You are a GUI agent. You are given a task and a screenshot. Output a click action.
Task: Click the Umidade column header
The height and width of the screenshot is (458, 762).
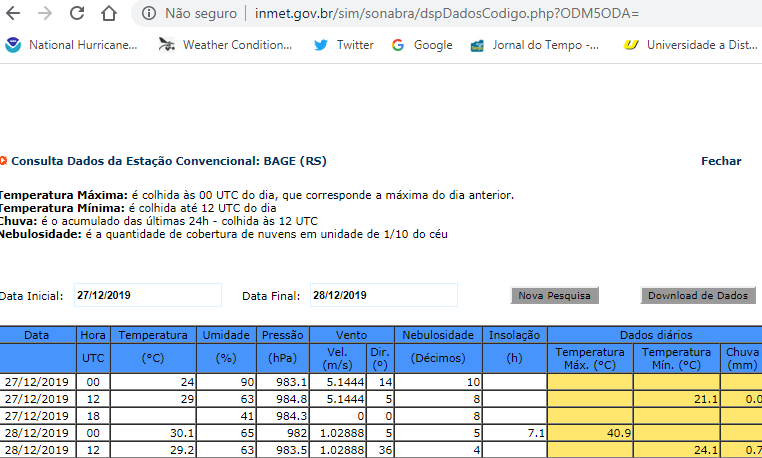click(226, 335)
